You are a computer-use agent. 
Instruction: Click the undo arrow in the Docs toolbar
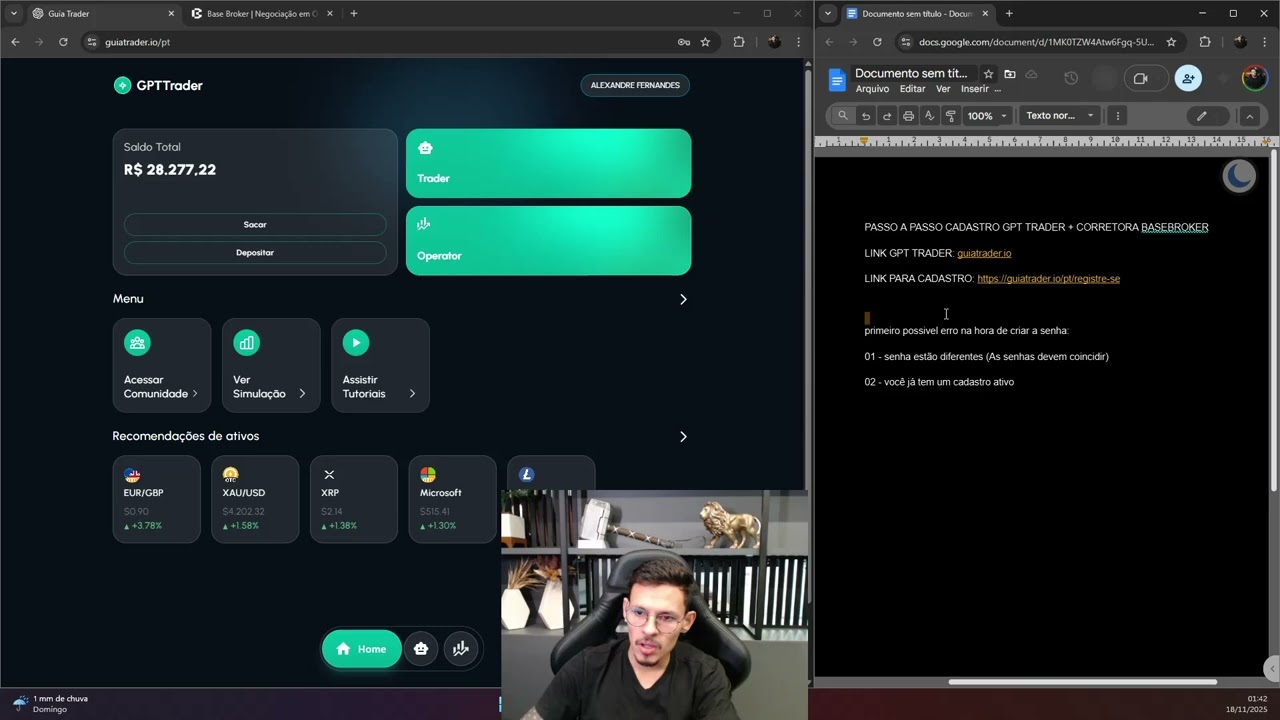coord(866,116)
